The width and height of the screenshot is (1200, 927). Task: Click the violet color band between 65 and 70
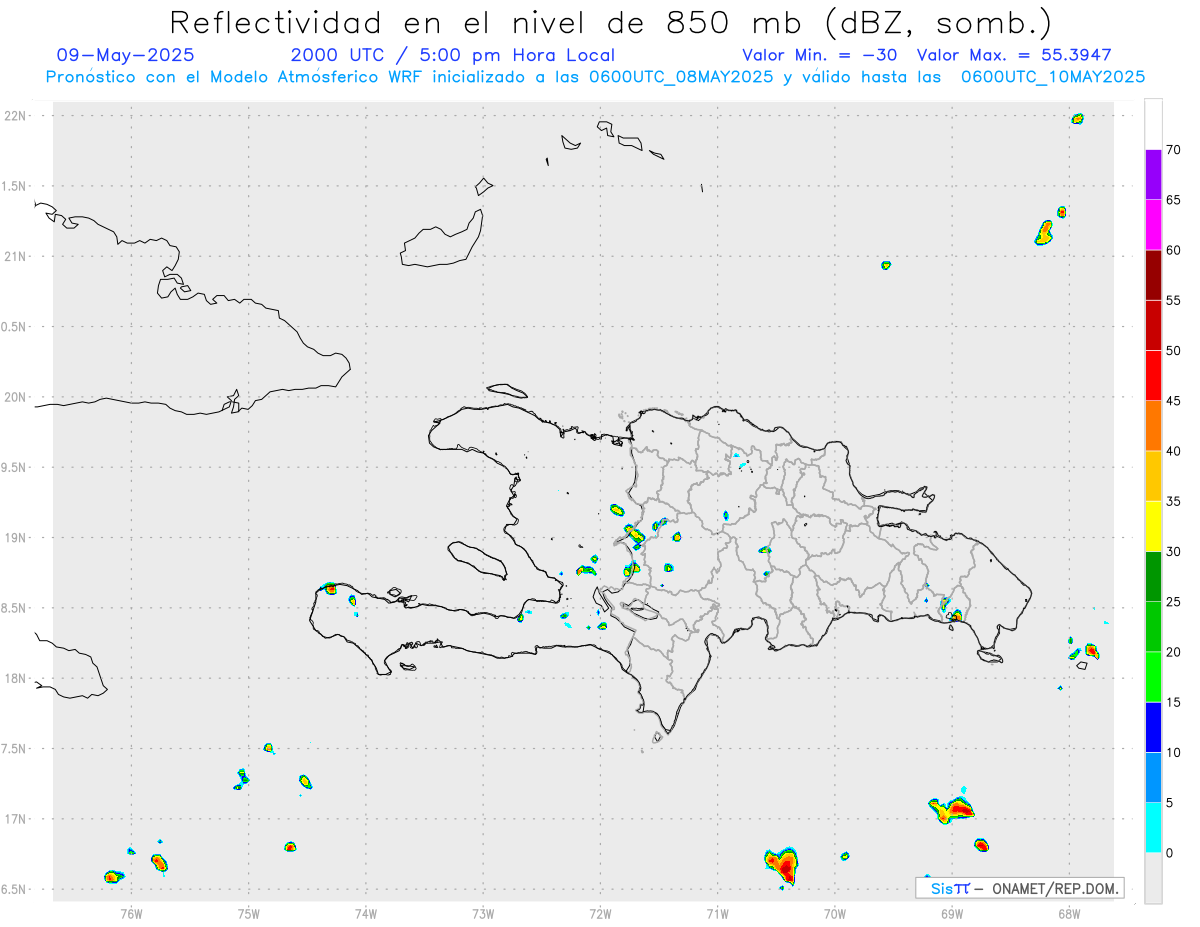[1153, 174]
